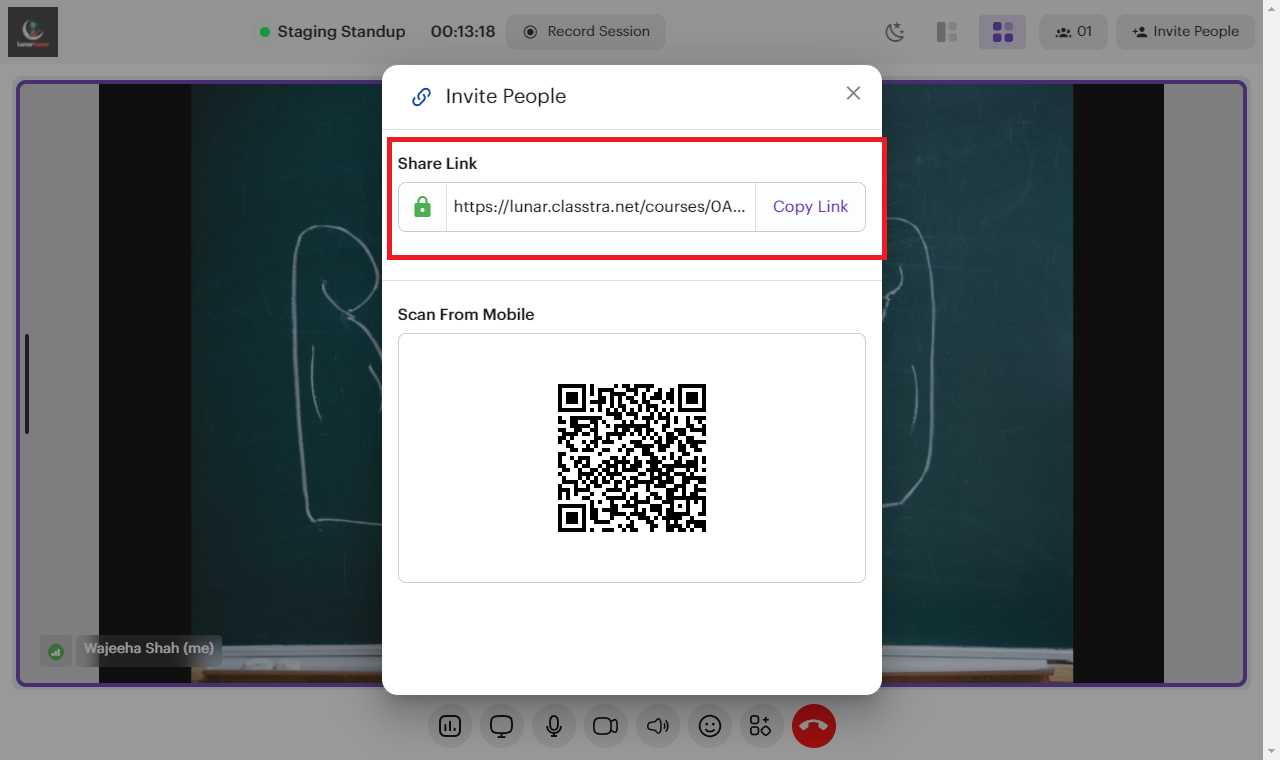This screenshot has width=1280, height=760.
Task: Close the Invite People dialog
Action: pyautogui.click(x=853, y=93)
